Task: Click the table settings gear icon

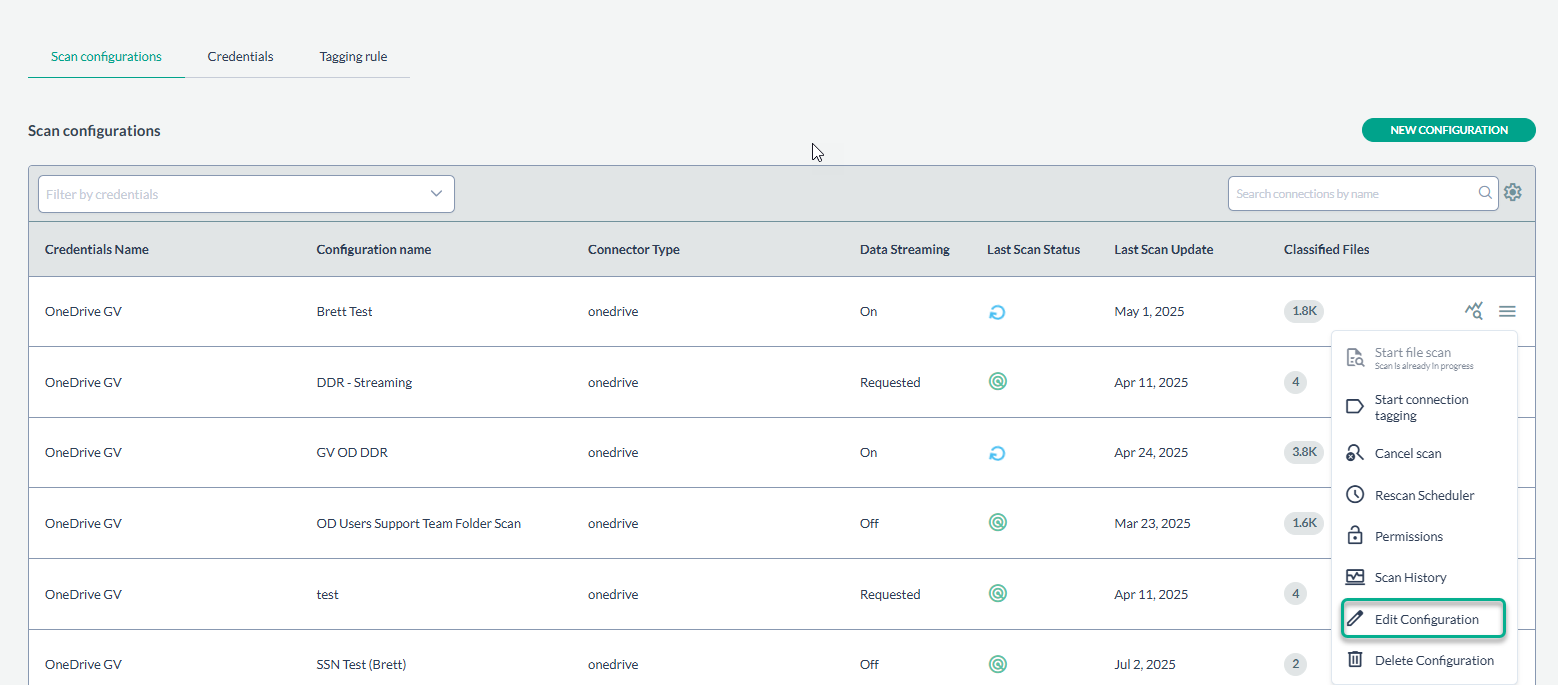Action: (x=1513, y=193)
